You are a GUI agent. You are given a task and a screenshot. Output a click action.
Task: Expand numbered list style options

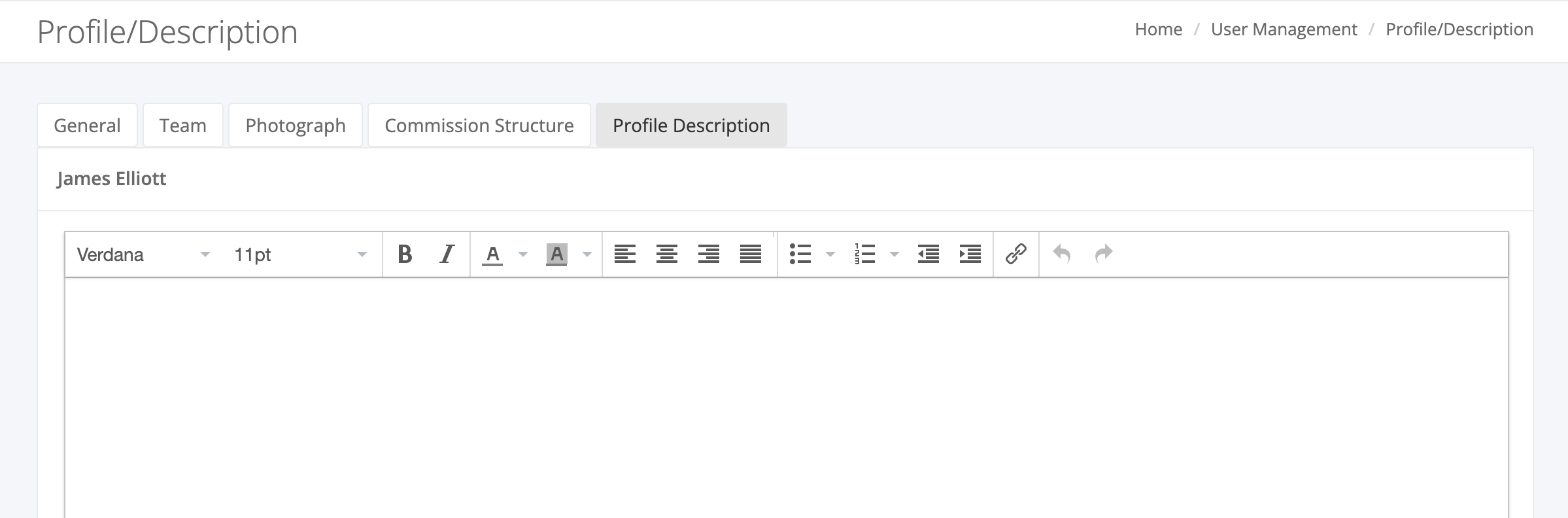[x=895, y=254]
